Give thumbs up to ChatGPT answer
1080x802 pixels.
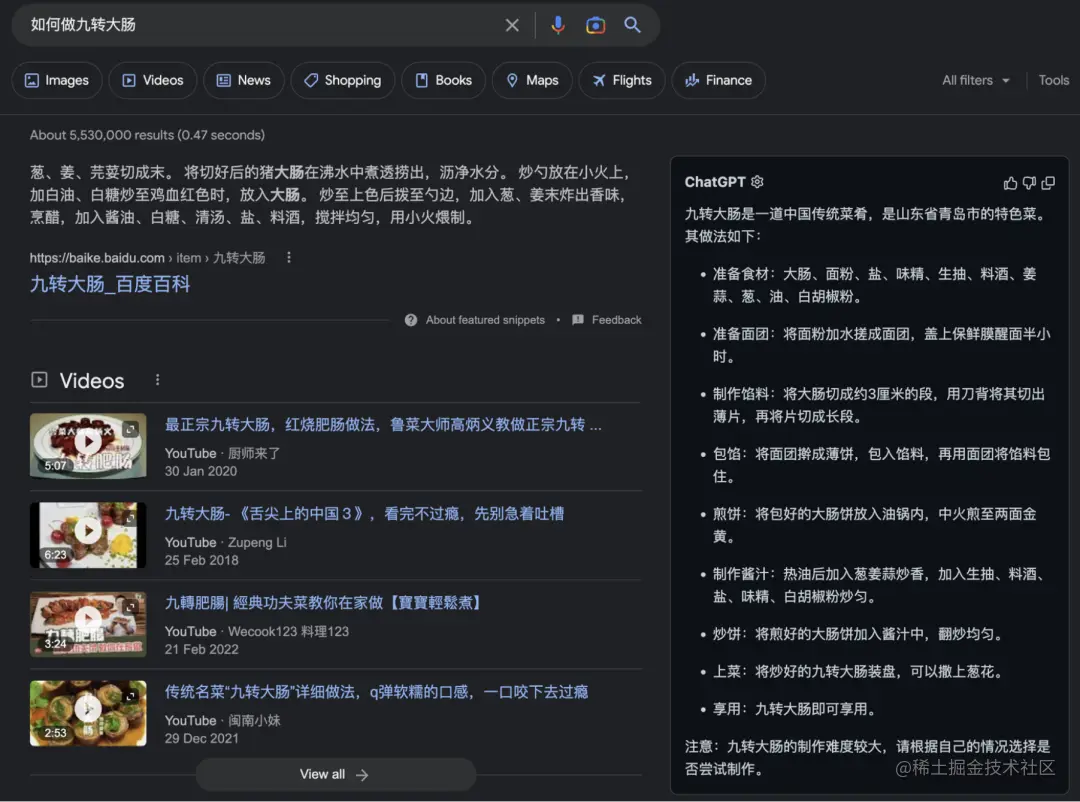coord(1010,183)
